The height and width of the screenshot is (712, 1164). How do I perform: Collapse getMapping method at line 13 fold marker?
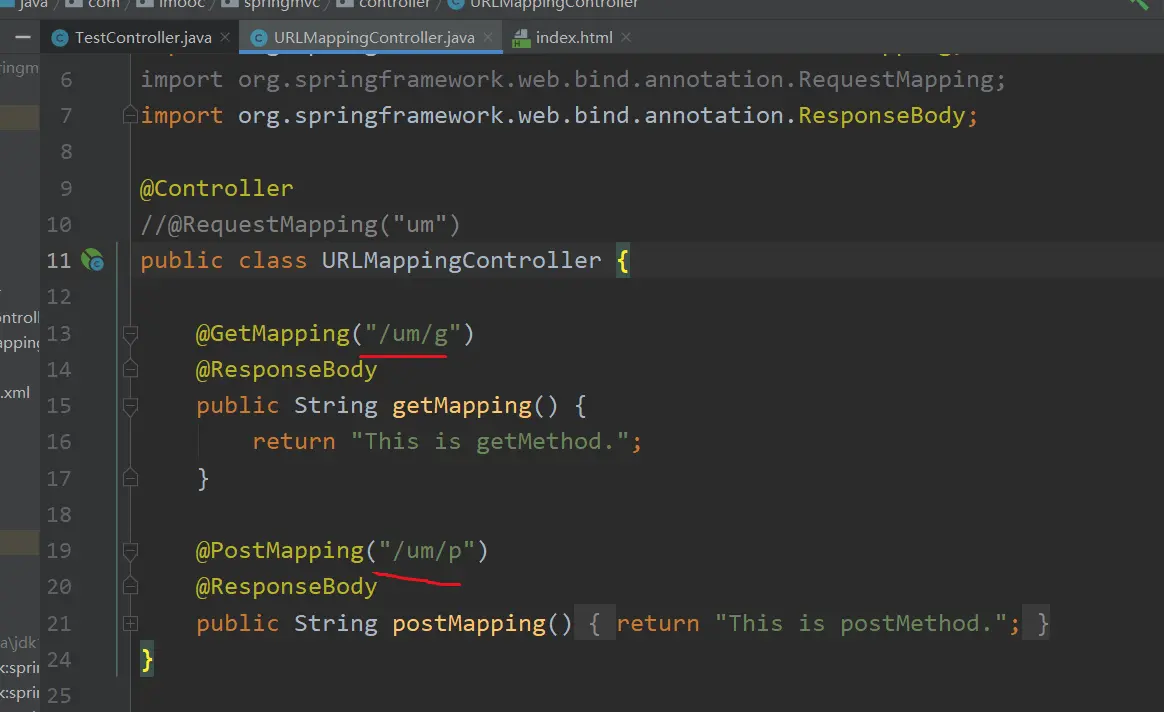click(130, 333)
